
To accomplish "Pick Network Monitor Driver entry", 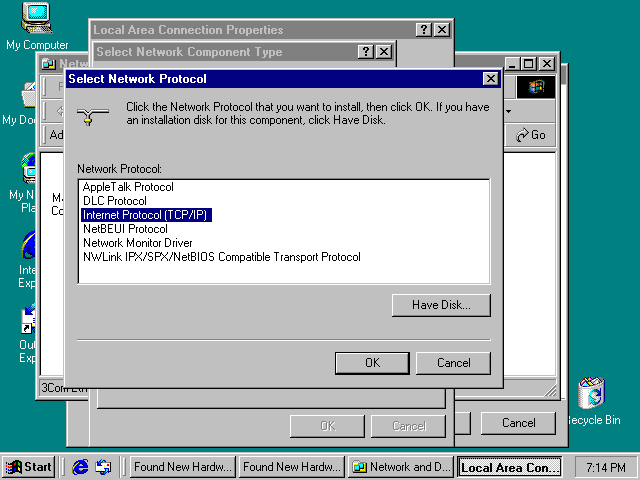I will click(138, 243).
